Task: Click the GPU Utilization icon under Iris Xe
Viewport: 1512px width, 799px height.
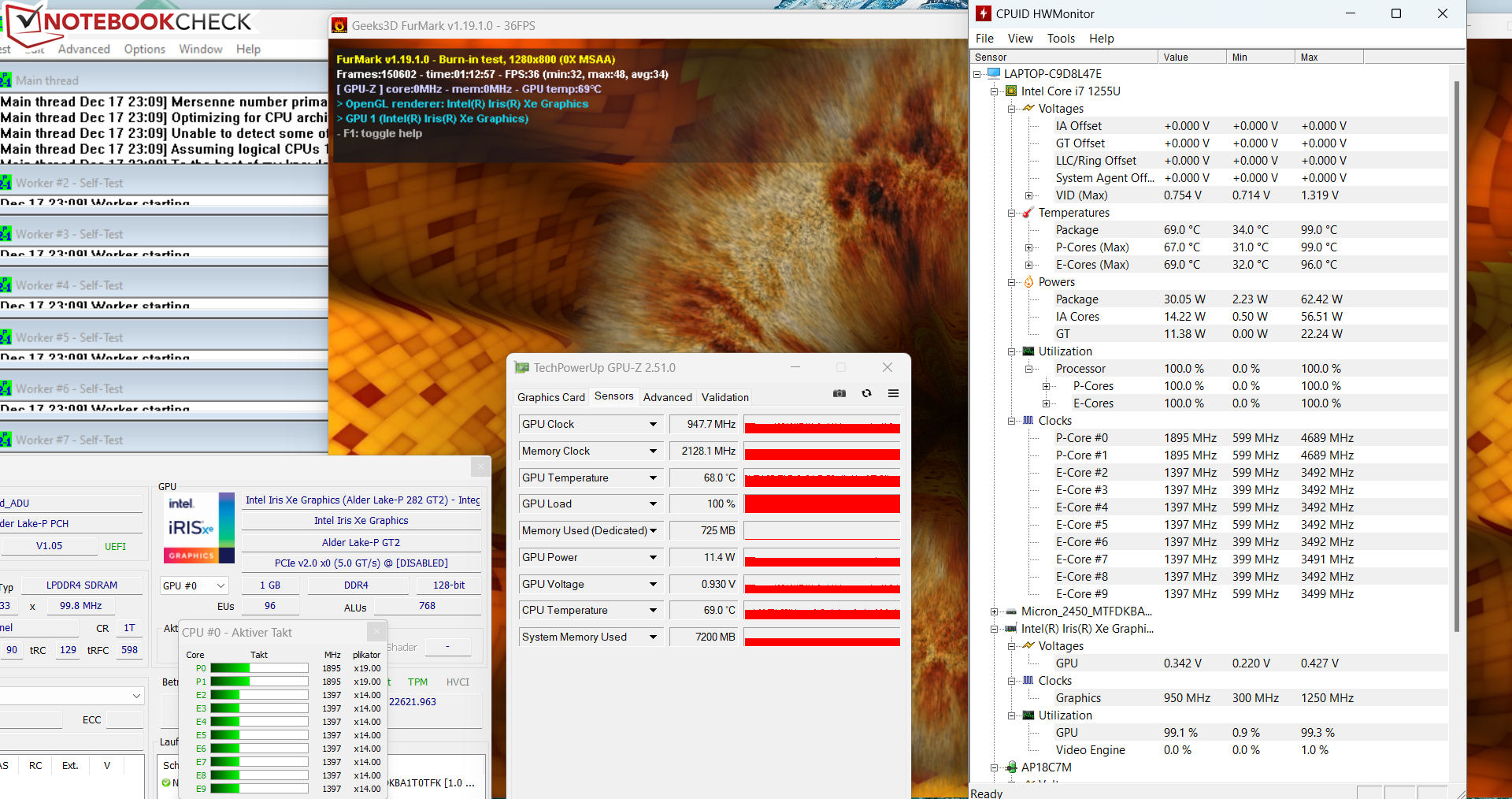Action: tap(1028, 715)
